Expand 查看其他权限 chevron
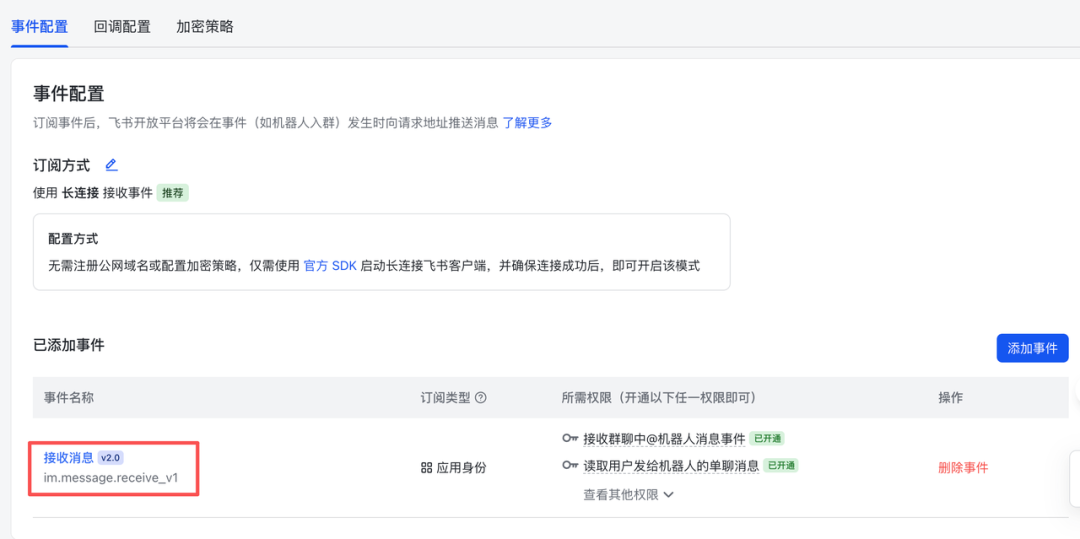 [x=667, y=494]
